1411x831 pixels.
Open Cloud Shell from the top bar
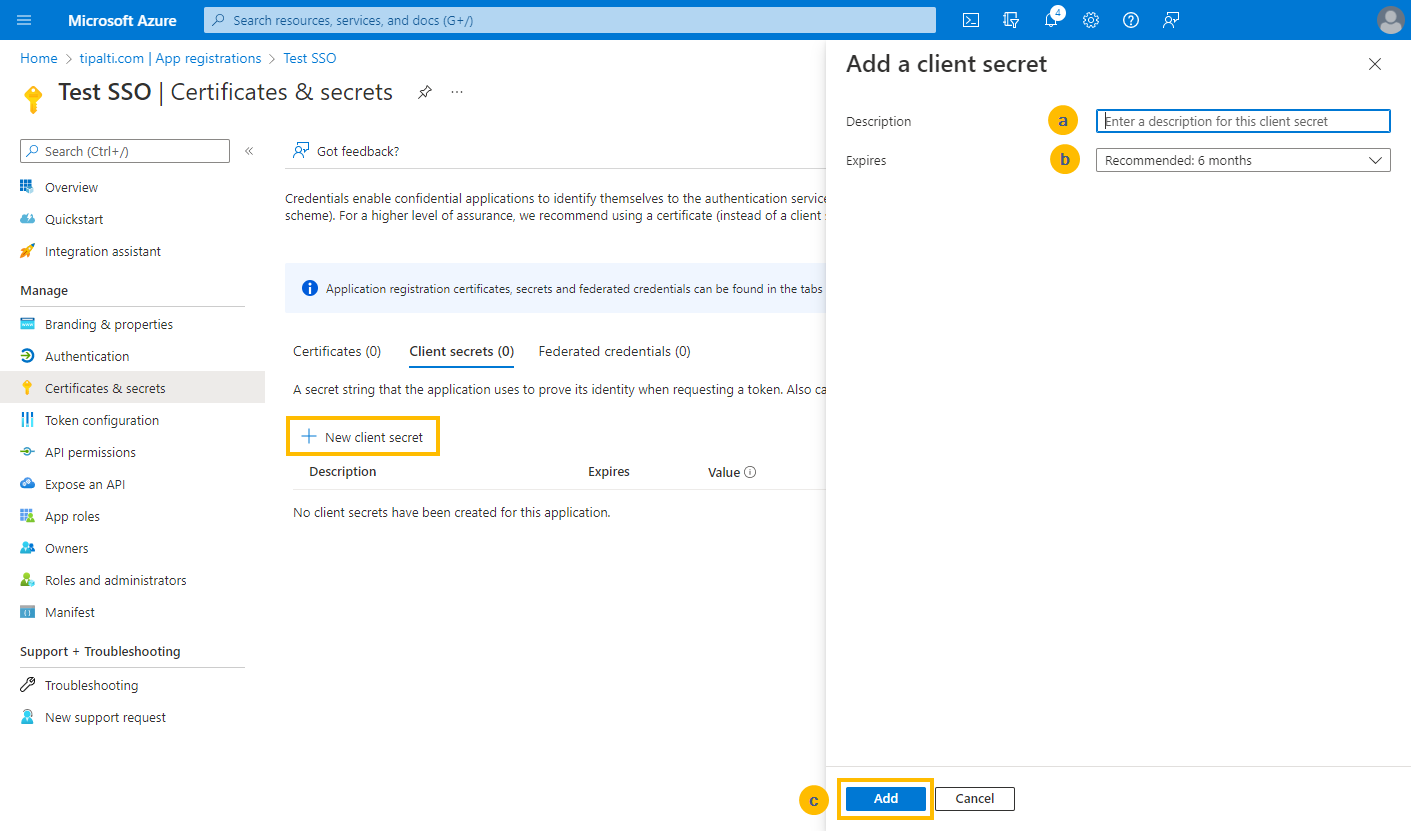click(970, 20)
